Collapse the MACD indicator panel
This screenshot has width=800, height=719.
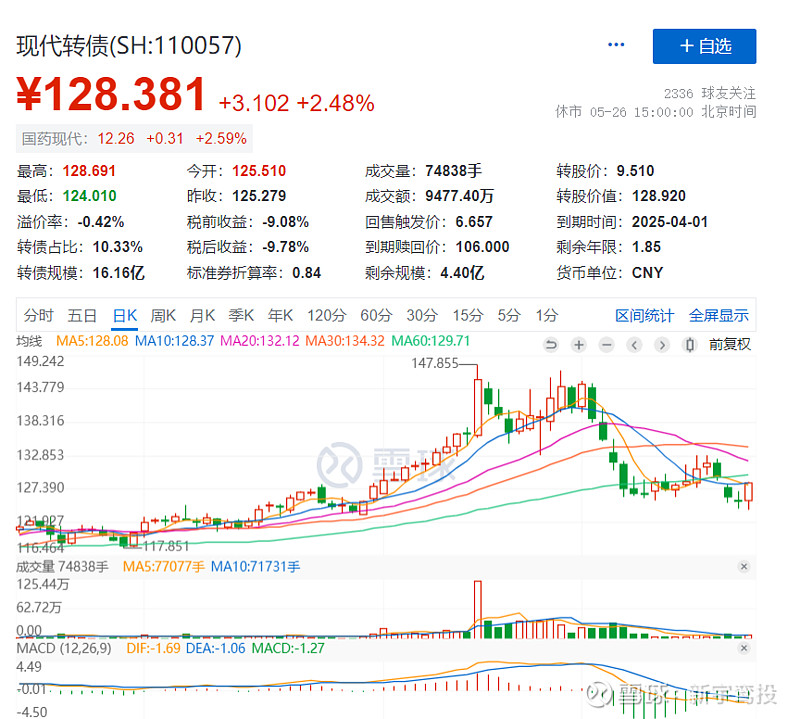(744, 647)
